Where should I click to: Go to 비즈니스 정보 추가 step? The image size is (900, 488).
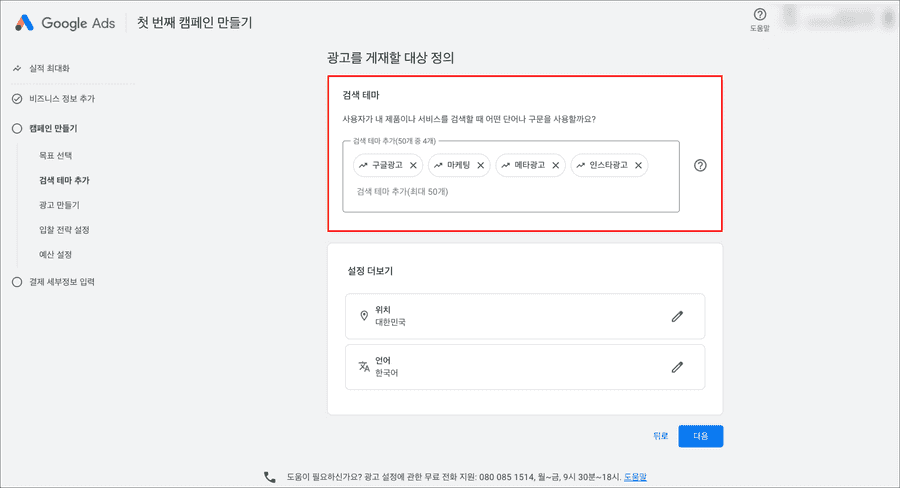(x=62, y=99)
